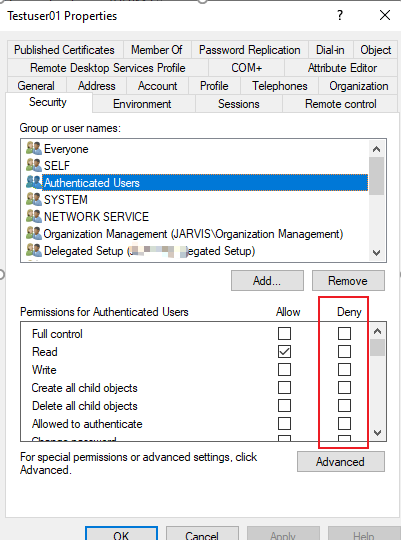The height and width of the screenshot is (541, 402).
Task: Check Deny for Full control
Action: [344, 334]
